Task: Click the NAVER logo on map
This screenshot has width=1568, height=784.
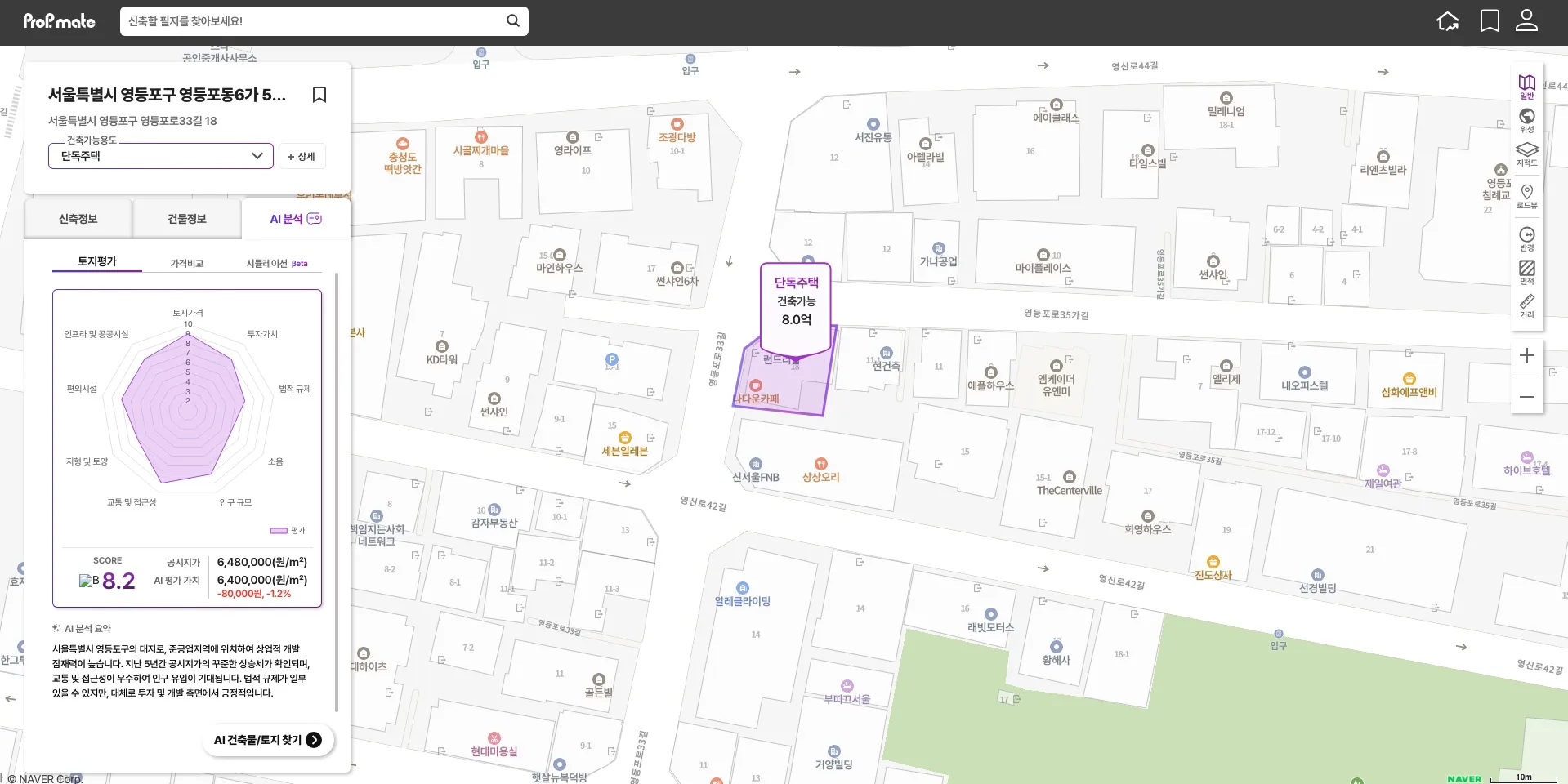Action: point(1464,779)
